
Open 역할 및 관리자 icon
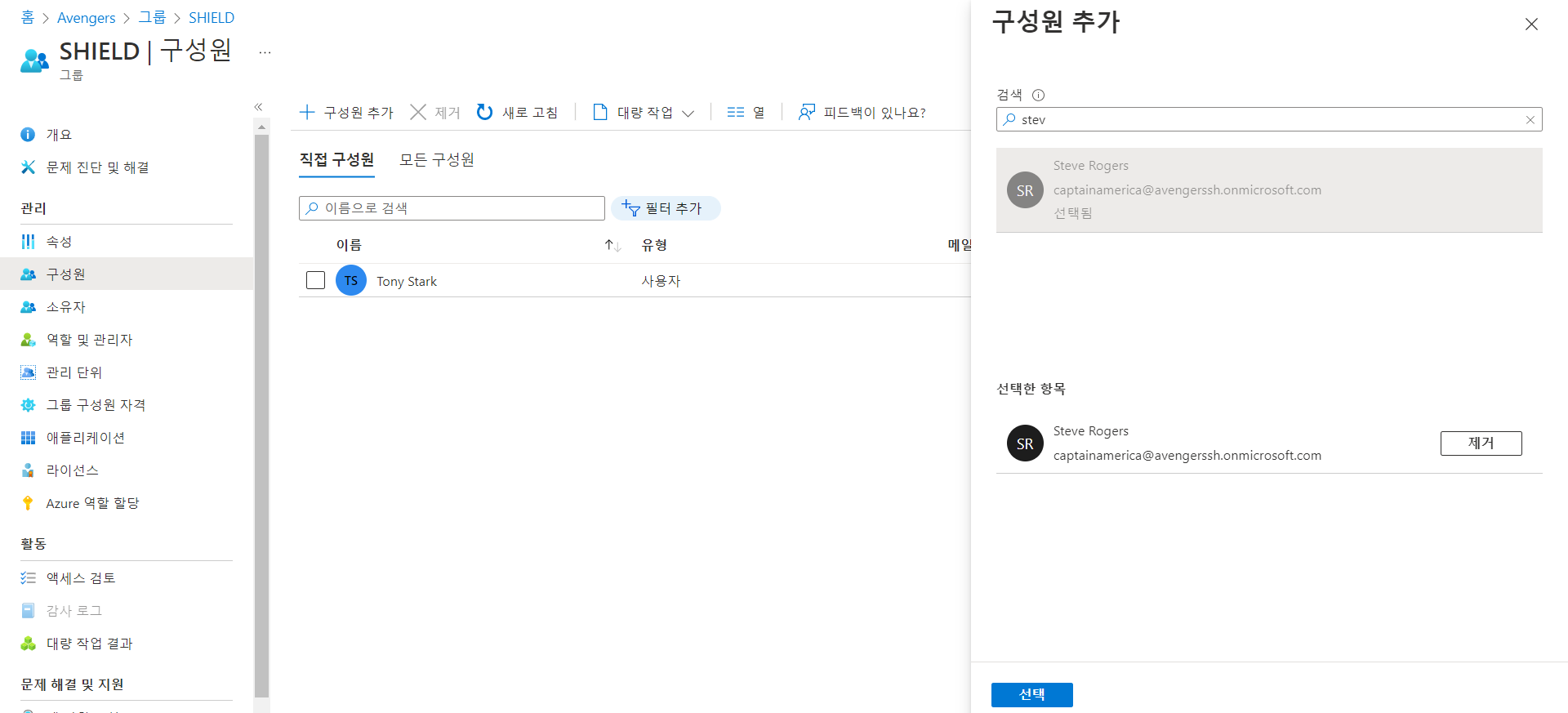(28, 340)
